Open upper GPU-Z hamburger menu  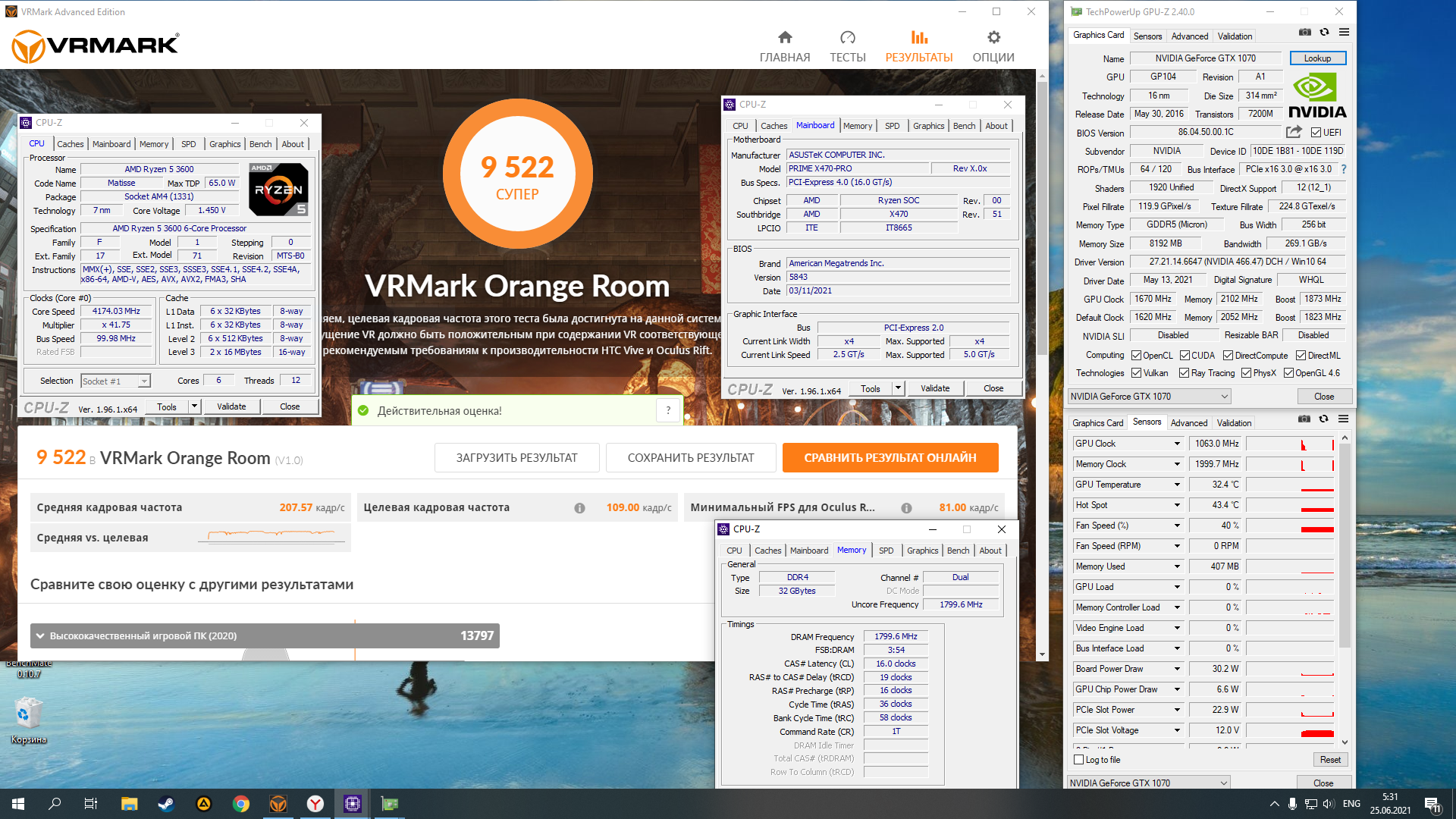pos(1344,32)
